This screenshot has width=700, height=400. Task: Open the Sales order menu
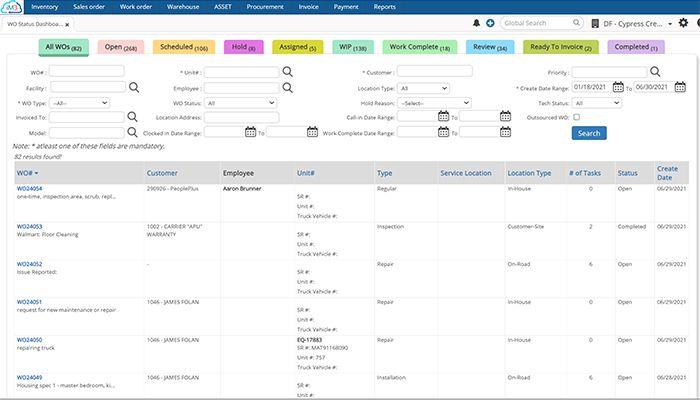(89, 7)
